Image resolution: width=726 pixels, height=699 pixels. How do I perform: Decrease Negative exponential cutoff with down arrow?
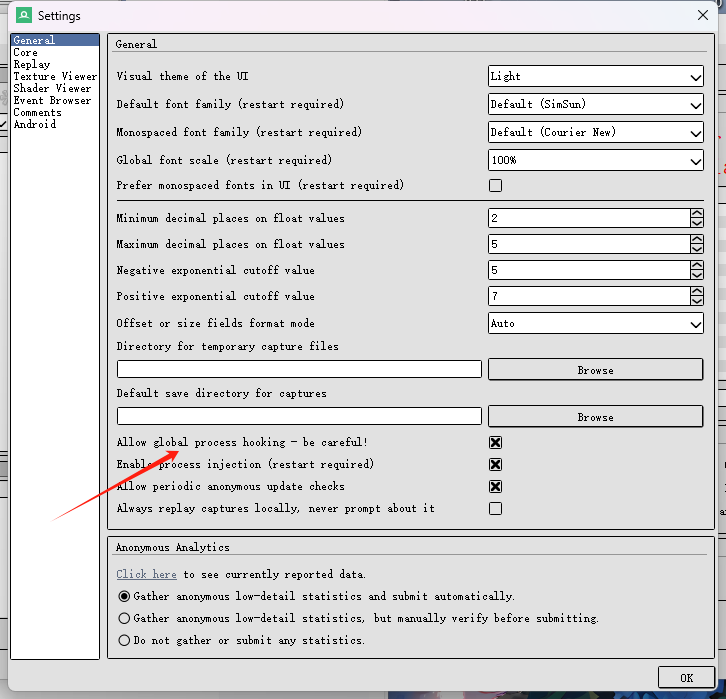point(697,275)
